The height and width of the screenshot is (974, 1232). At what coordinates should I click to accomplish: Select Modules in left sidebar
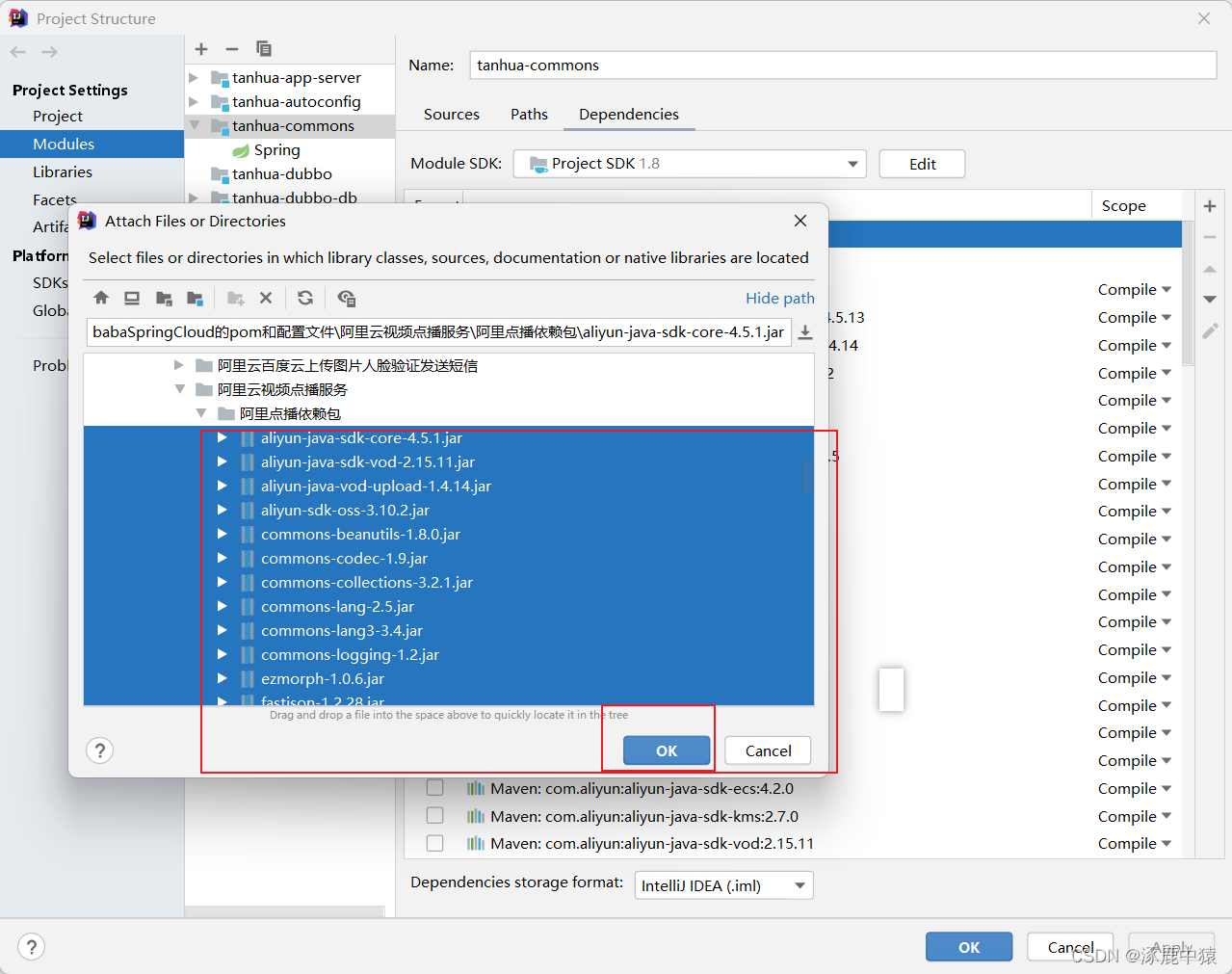pyautogui.click(x=92, y=144)
